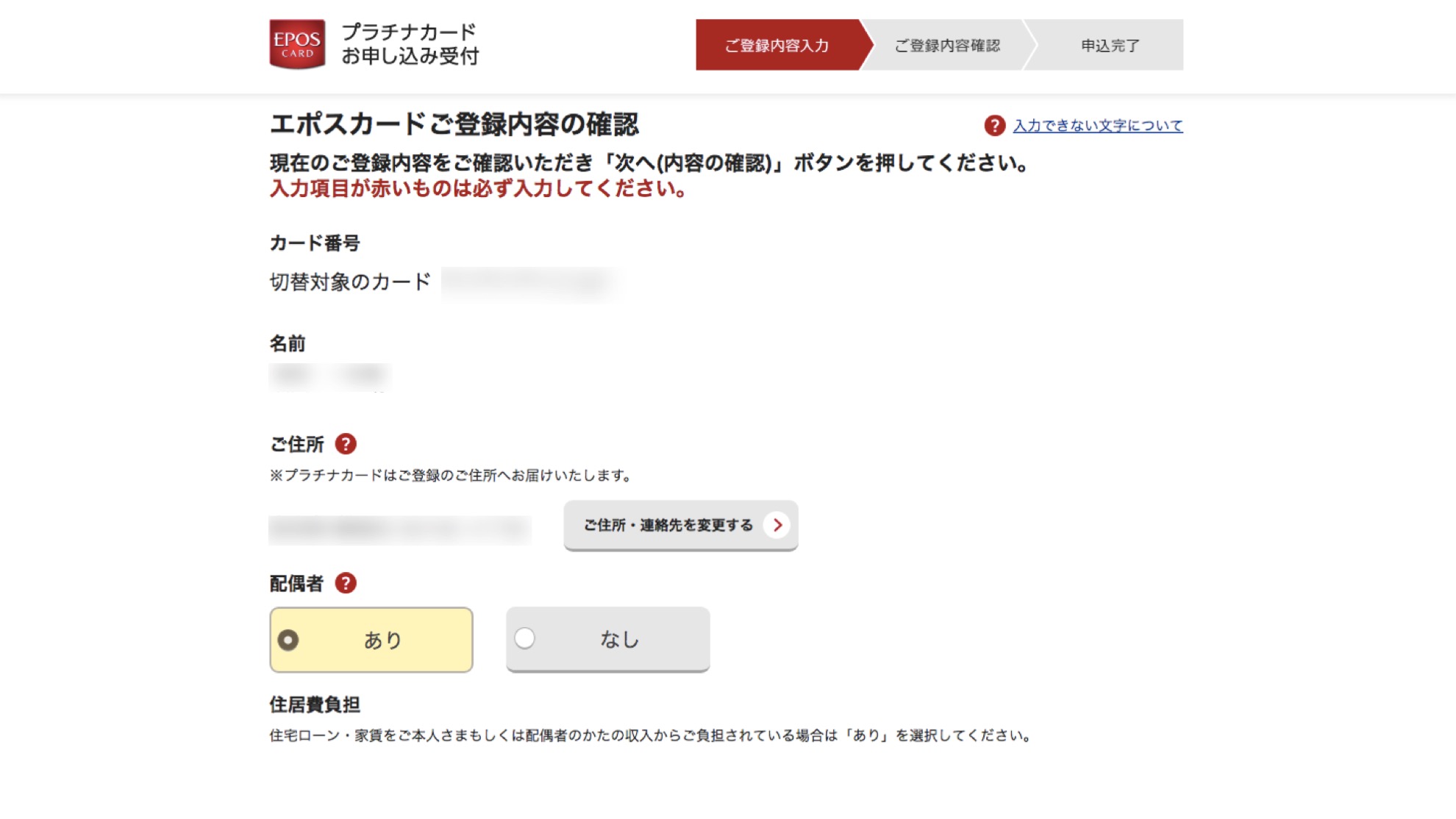Click 入力できない文字について link

click(x=1097, y=125)
